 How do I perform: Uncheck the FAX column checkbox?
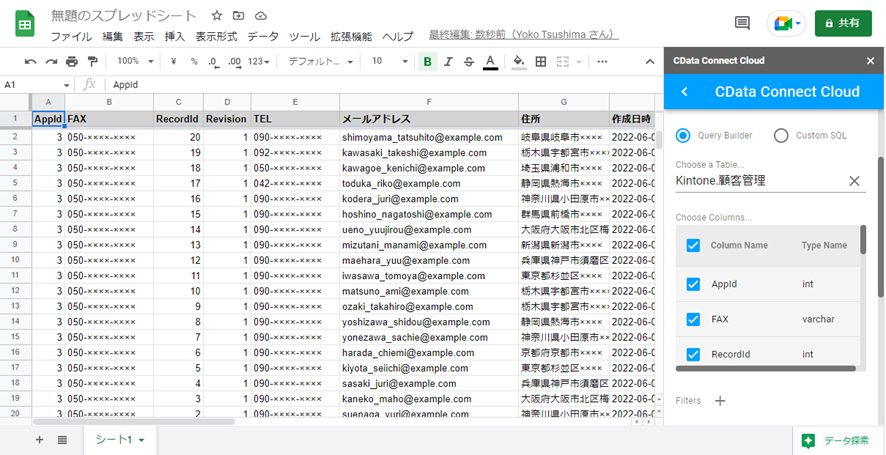[693, 319]
